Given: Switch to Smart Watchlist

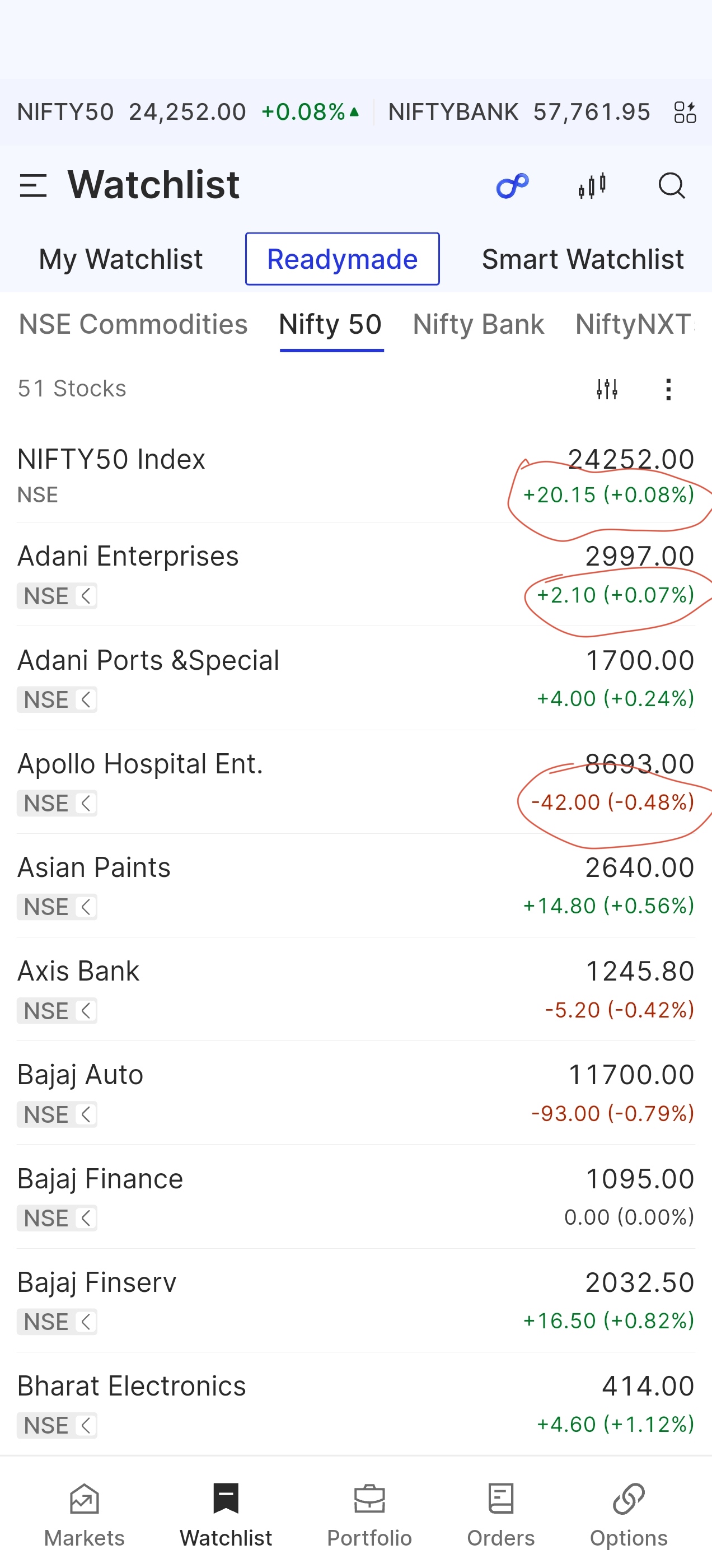Looking at the screenshot, I should point(583,259).
